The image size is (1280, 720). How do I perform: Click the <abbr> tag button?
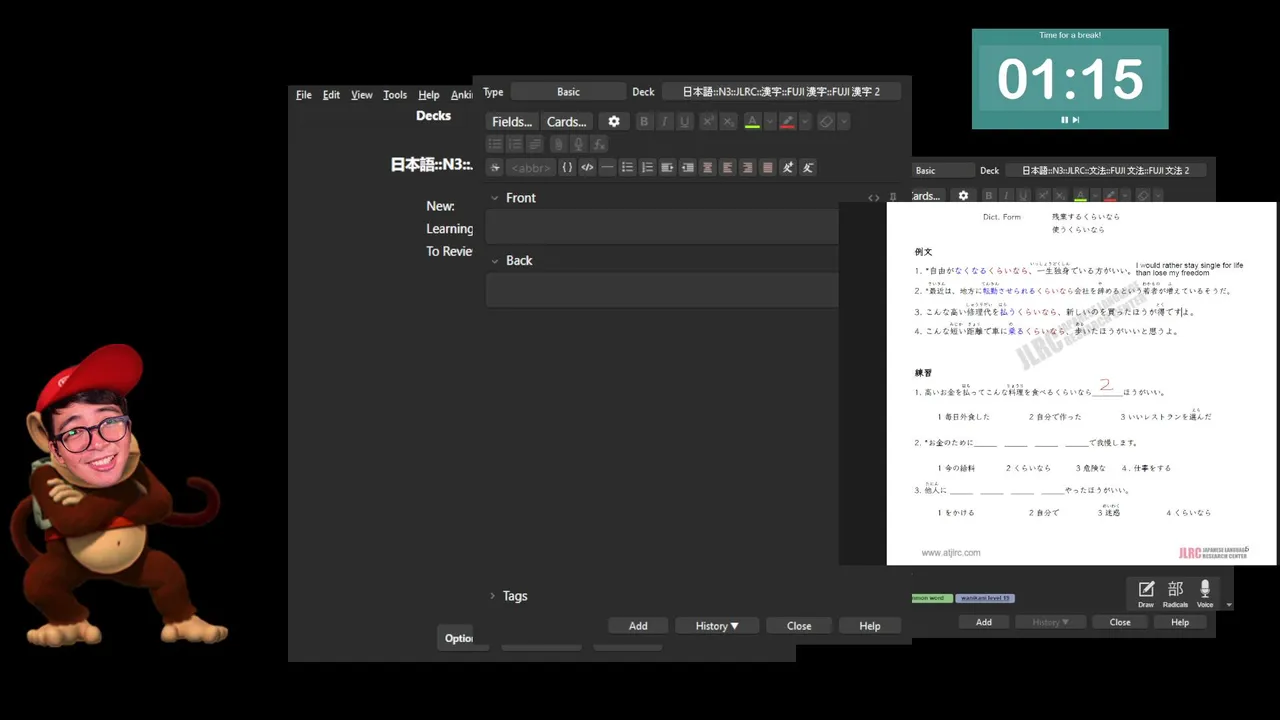530,167
